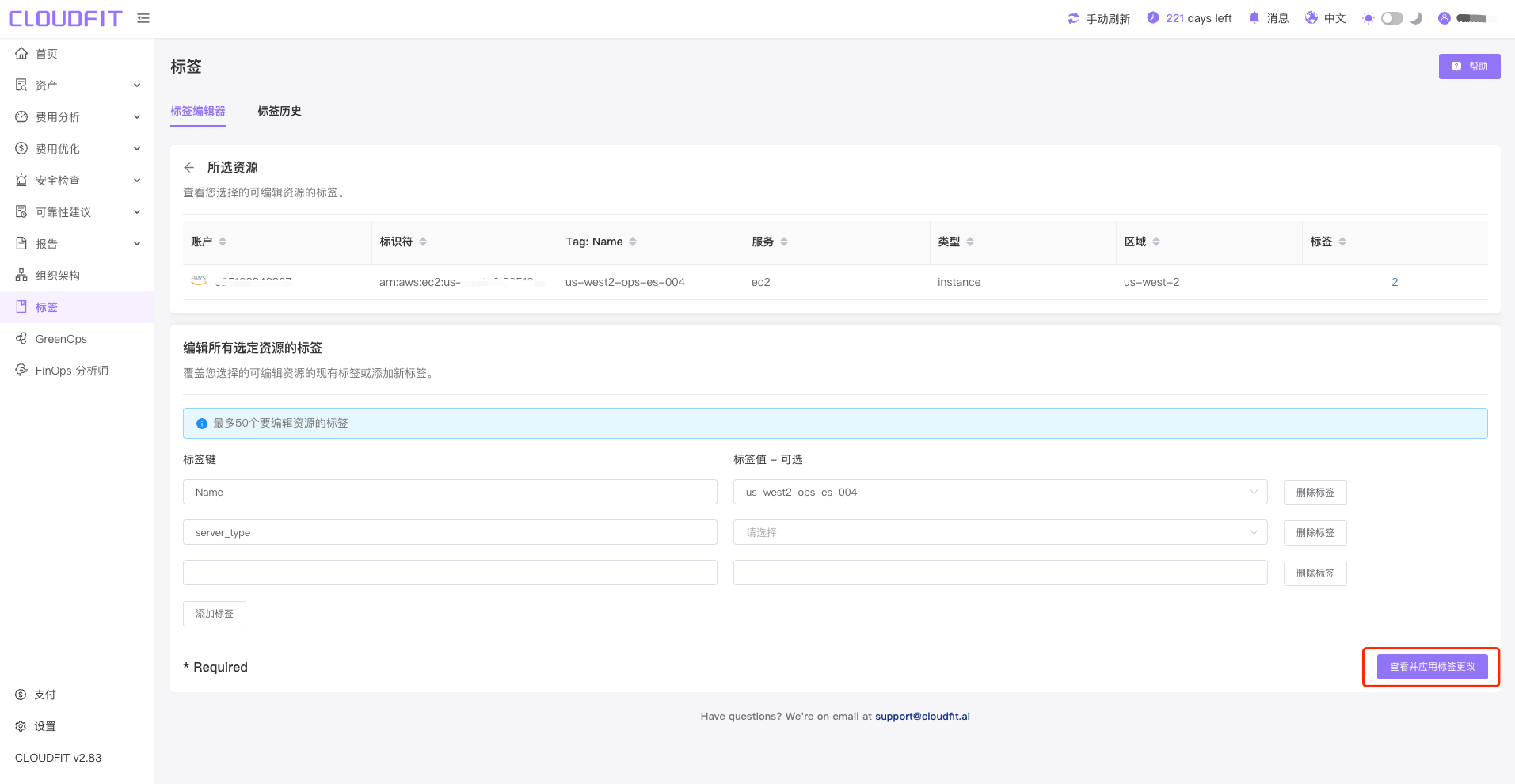Click the empty third tag value field
Viewport: 1515px width, 784px height.
pyautogui.click(x=1000, y=573)
